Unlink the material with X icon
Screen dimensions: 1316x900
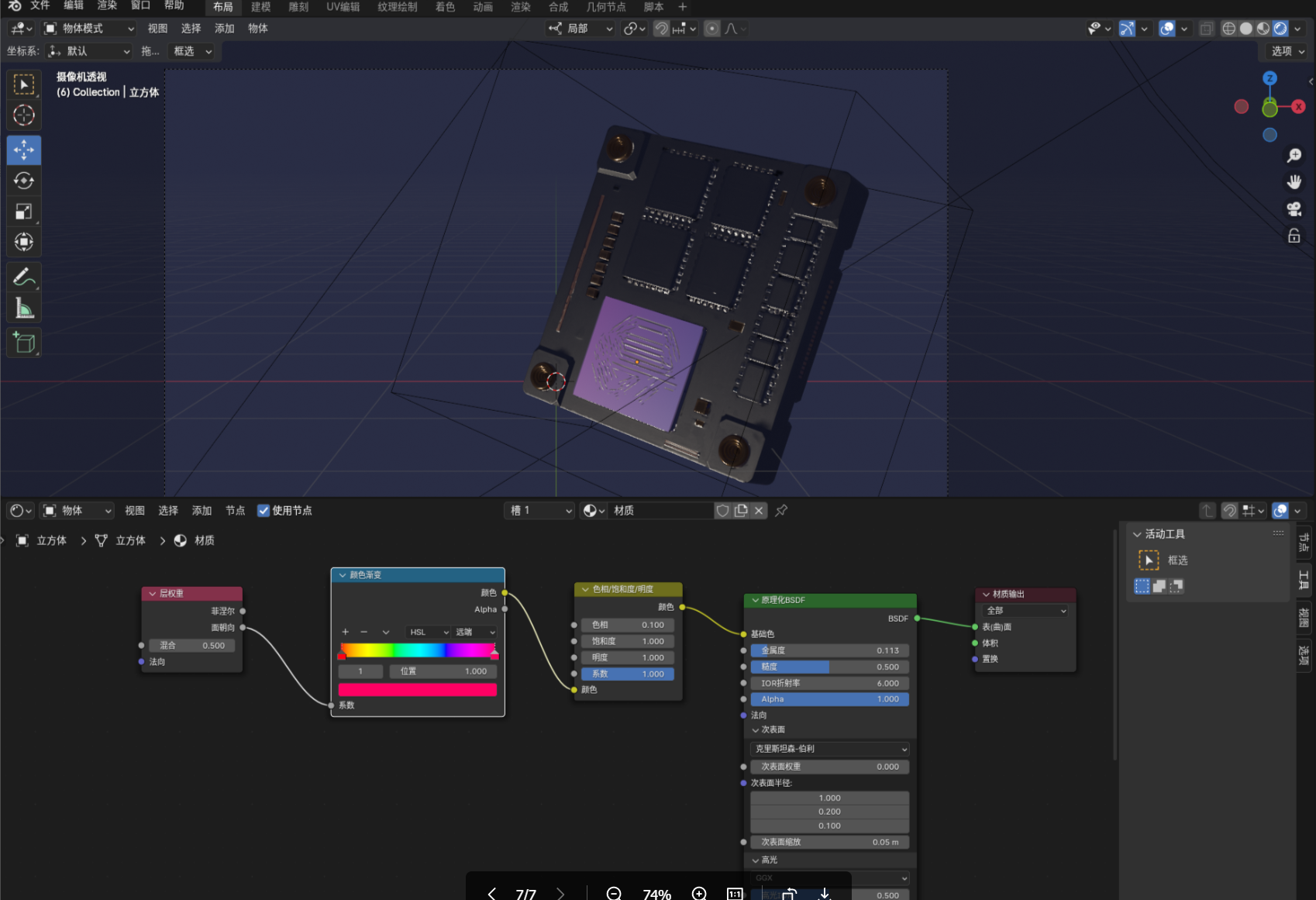click(x=759, y=511)
